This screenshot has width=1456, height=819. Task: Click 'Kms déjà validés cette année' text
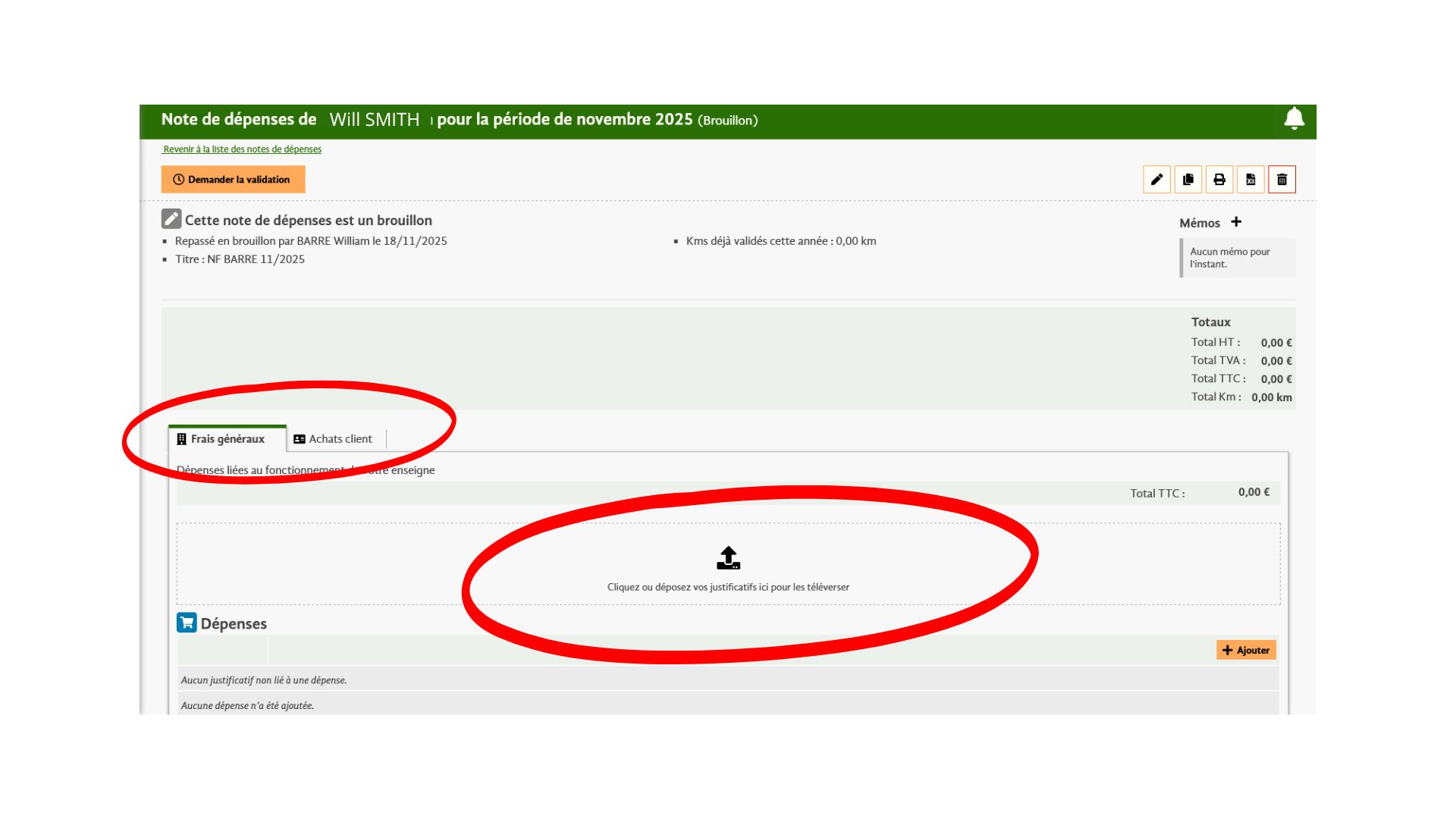coord(781,241)
